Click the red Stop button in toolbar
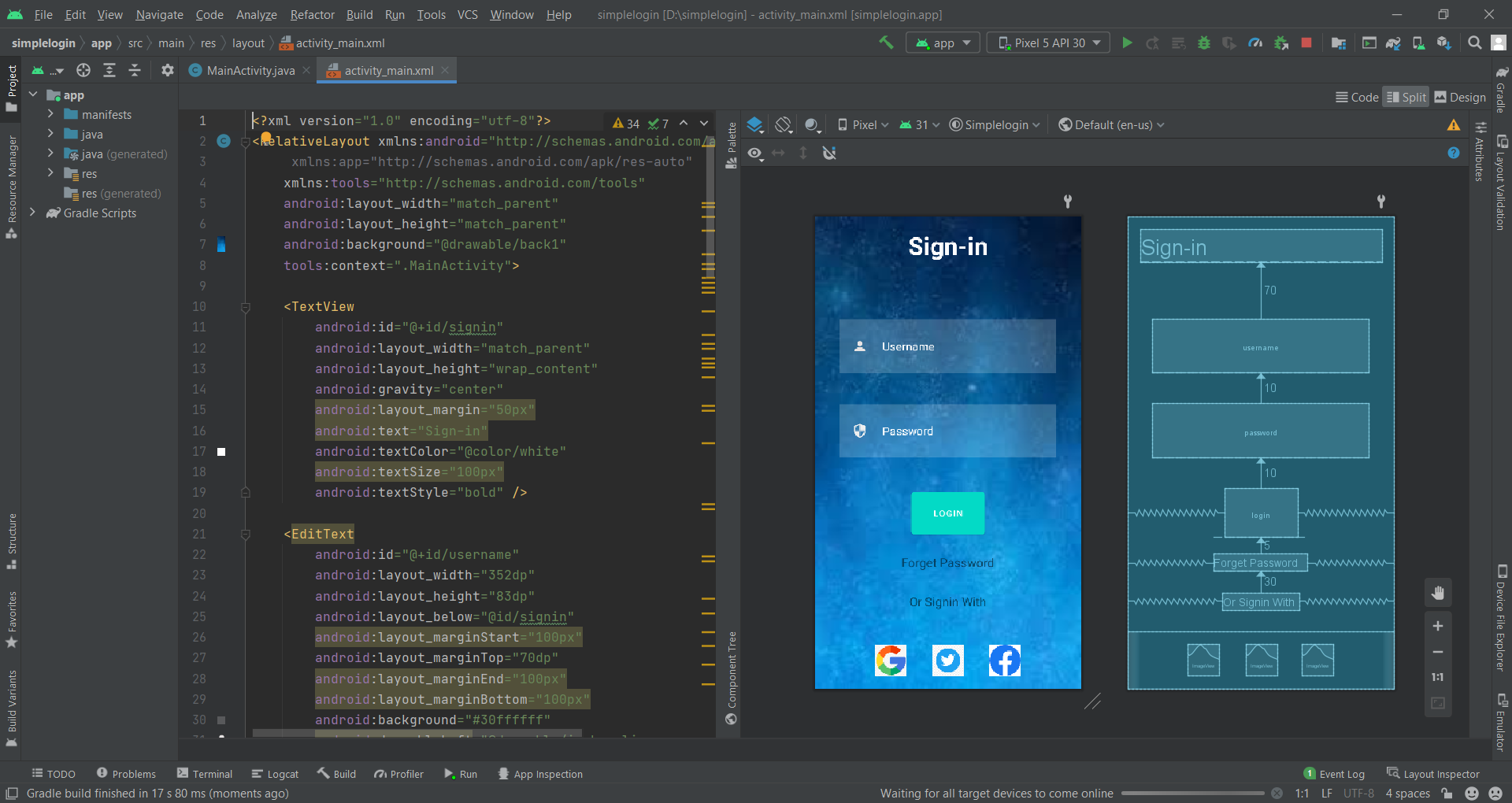This screenshot has height=803, width=1512. [x=1306, y=43]
